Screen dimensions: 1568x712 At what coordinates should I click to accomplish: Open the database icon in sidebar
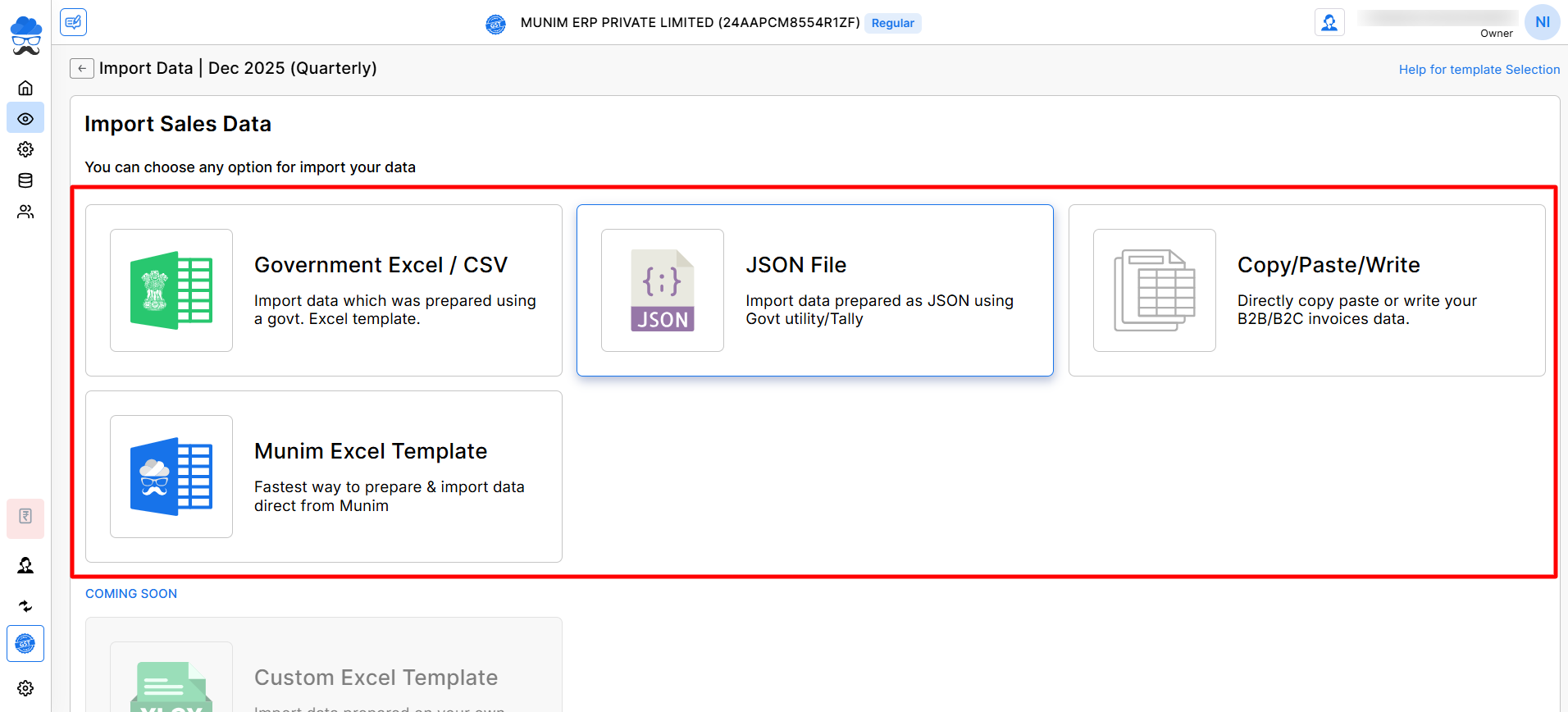(x=25, y=180)
